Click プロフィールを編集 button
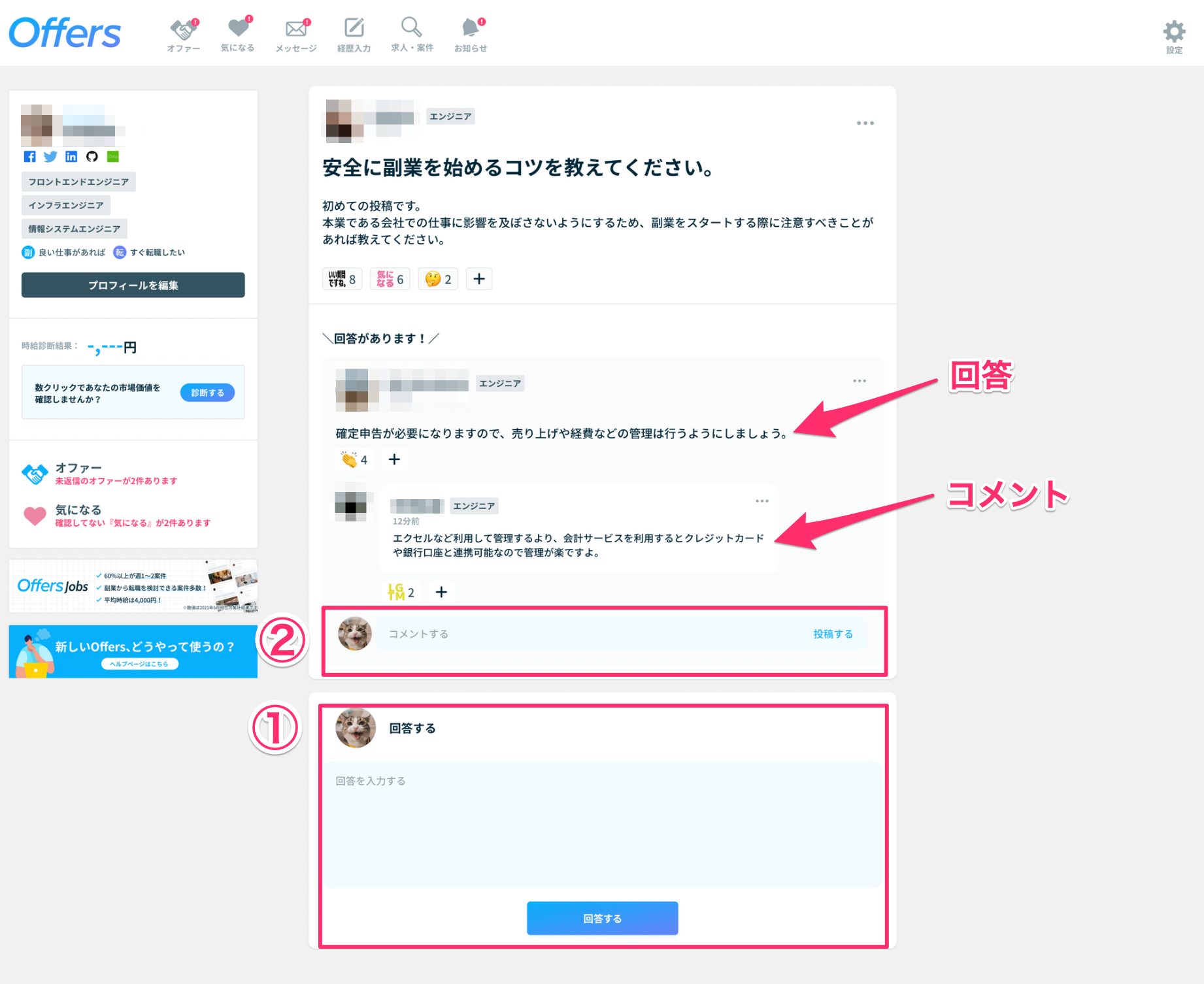Viewport: 1204px width, 984px height. [133, 286]
